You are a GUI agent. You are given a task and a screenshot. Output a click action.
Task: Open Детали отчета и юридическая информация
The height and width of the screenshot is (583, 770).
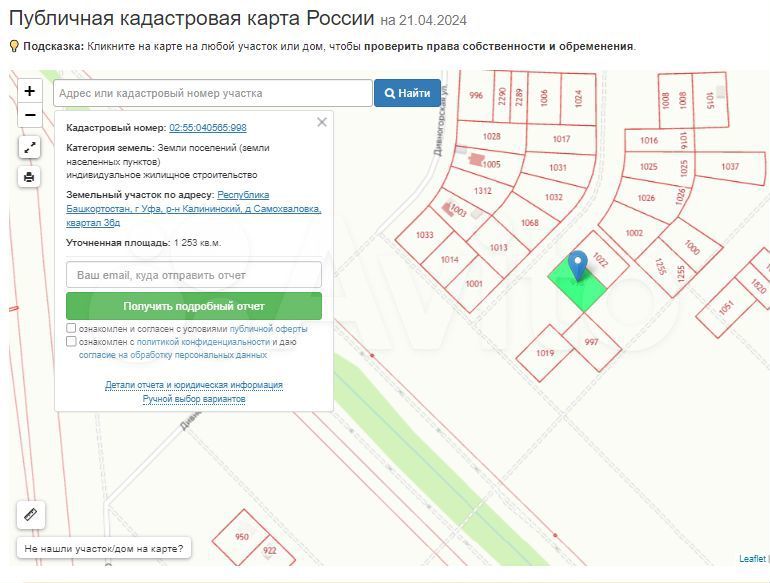click(x=194, y=385)
